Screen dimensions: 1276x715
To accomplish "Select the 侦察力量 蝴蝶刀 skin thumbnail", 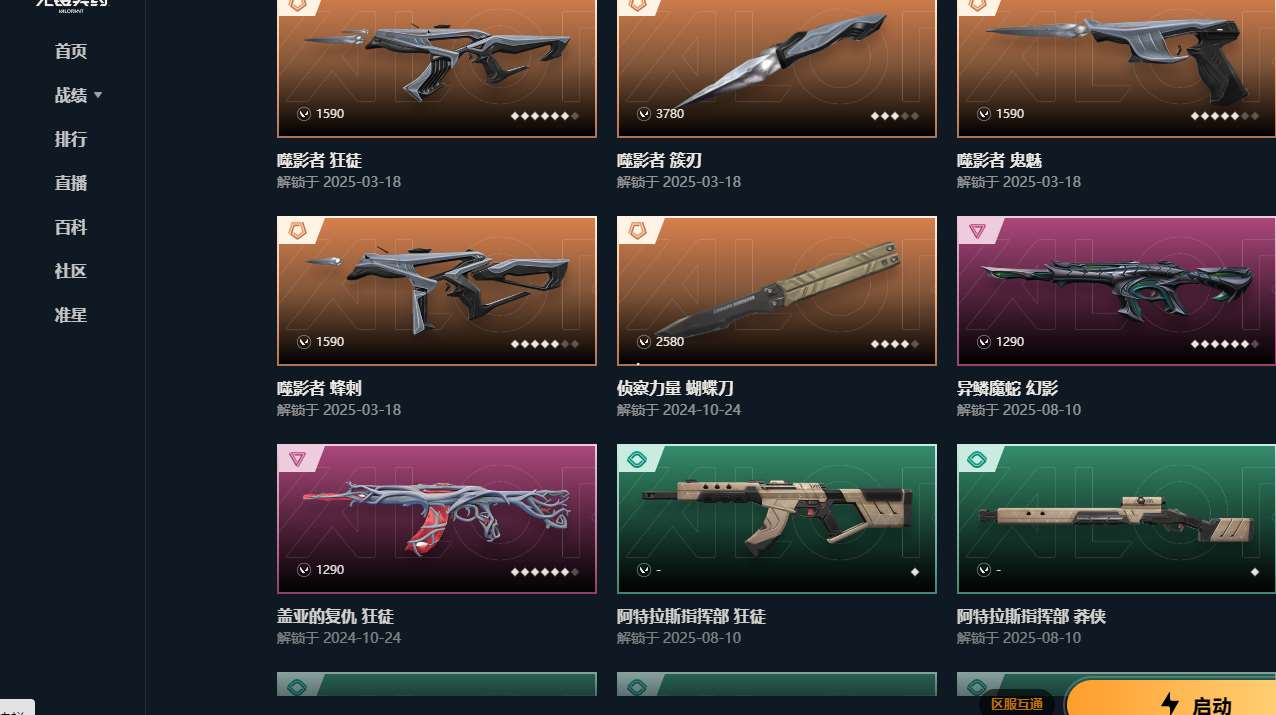I will coord(777,291).
